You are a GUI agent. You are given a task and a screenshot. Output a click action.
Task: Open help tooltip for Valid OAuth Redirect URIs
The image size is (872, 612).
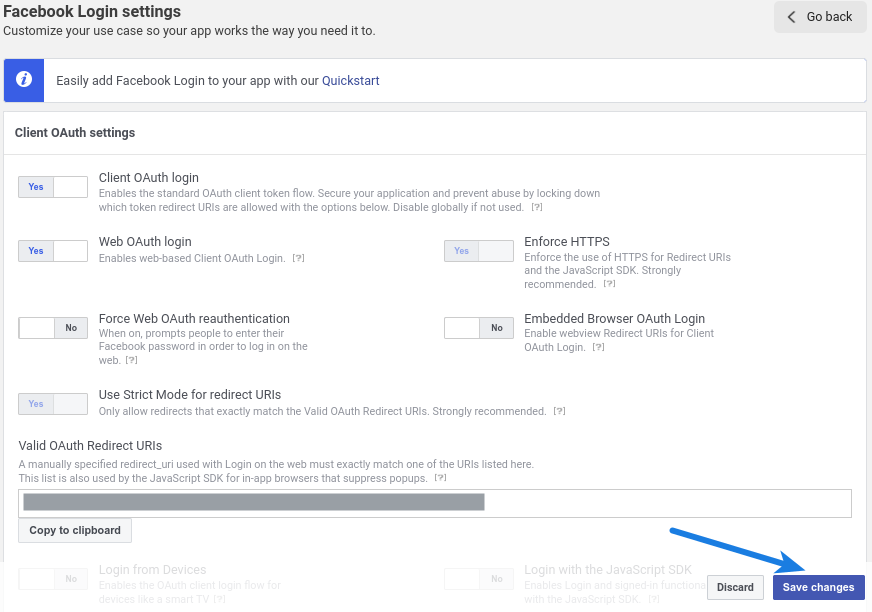pyautogui.click(x=440, y=478)
